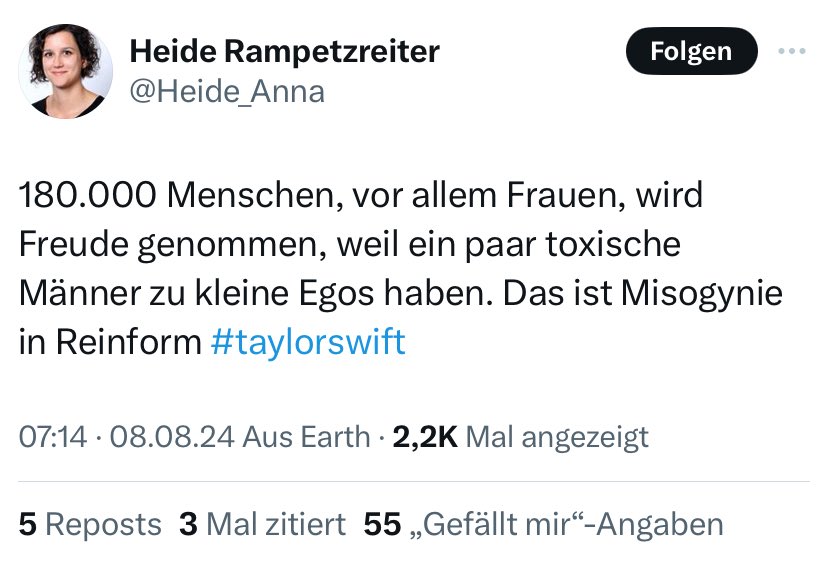Click the word 'toxische' in the tweet
Image resolution: width=827 pixels, height=566 pixels.
(616, 244)
